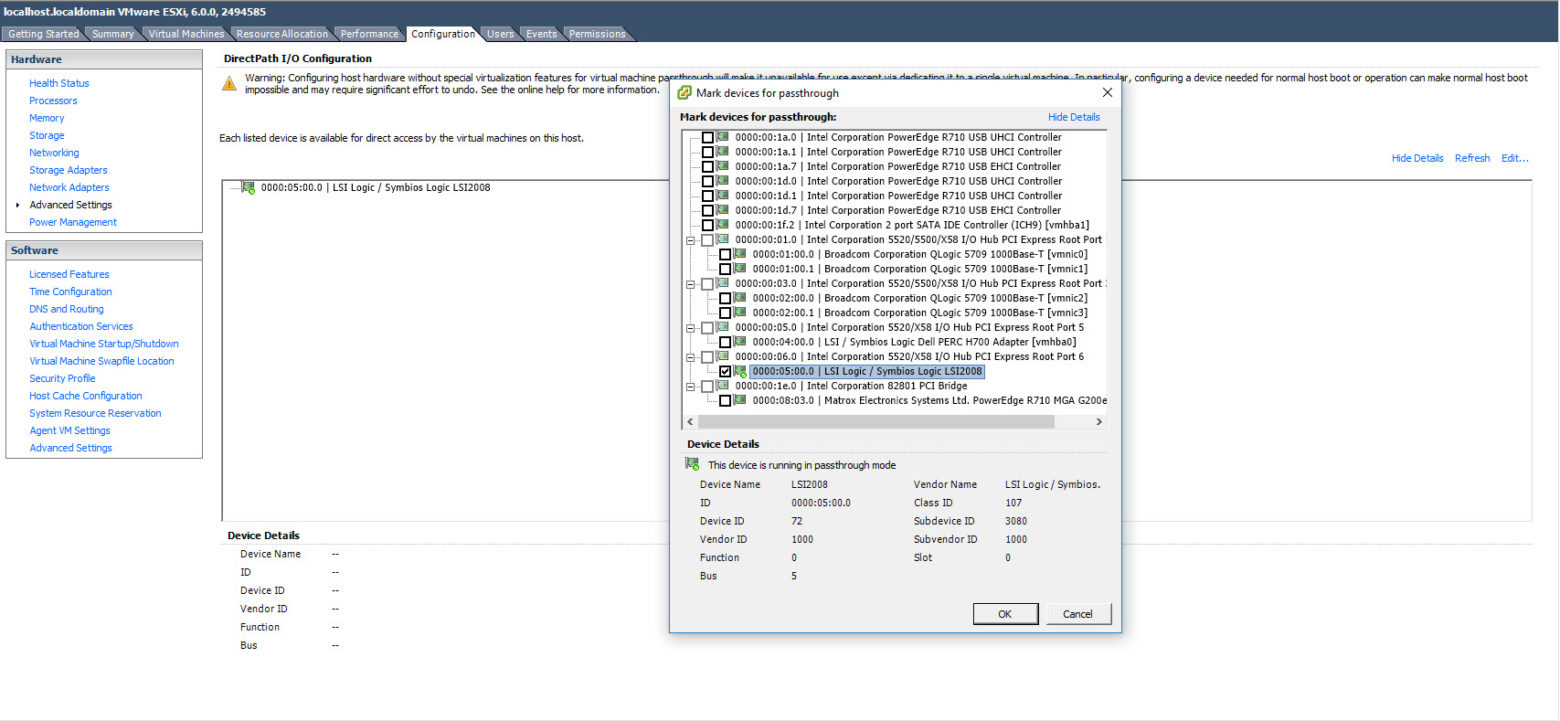Viewport: 1560px width, 721px height.
Task: Click the PERC H700 Adapter vmhba0 device icon
Action: tap(741, 342)
